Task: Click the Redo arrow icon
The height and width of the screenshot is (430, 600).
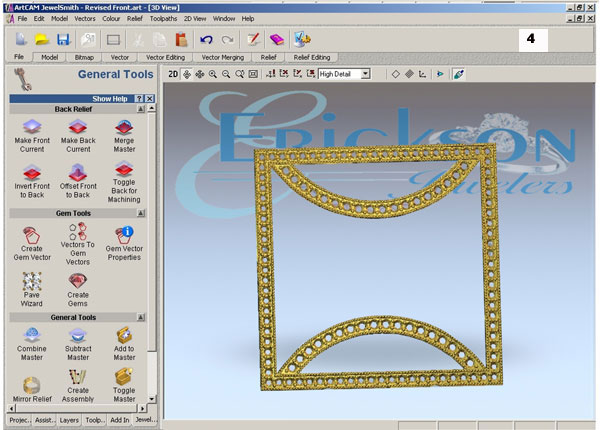Action: (x=228, y=39)
